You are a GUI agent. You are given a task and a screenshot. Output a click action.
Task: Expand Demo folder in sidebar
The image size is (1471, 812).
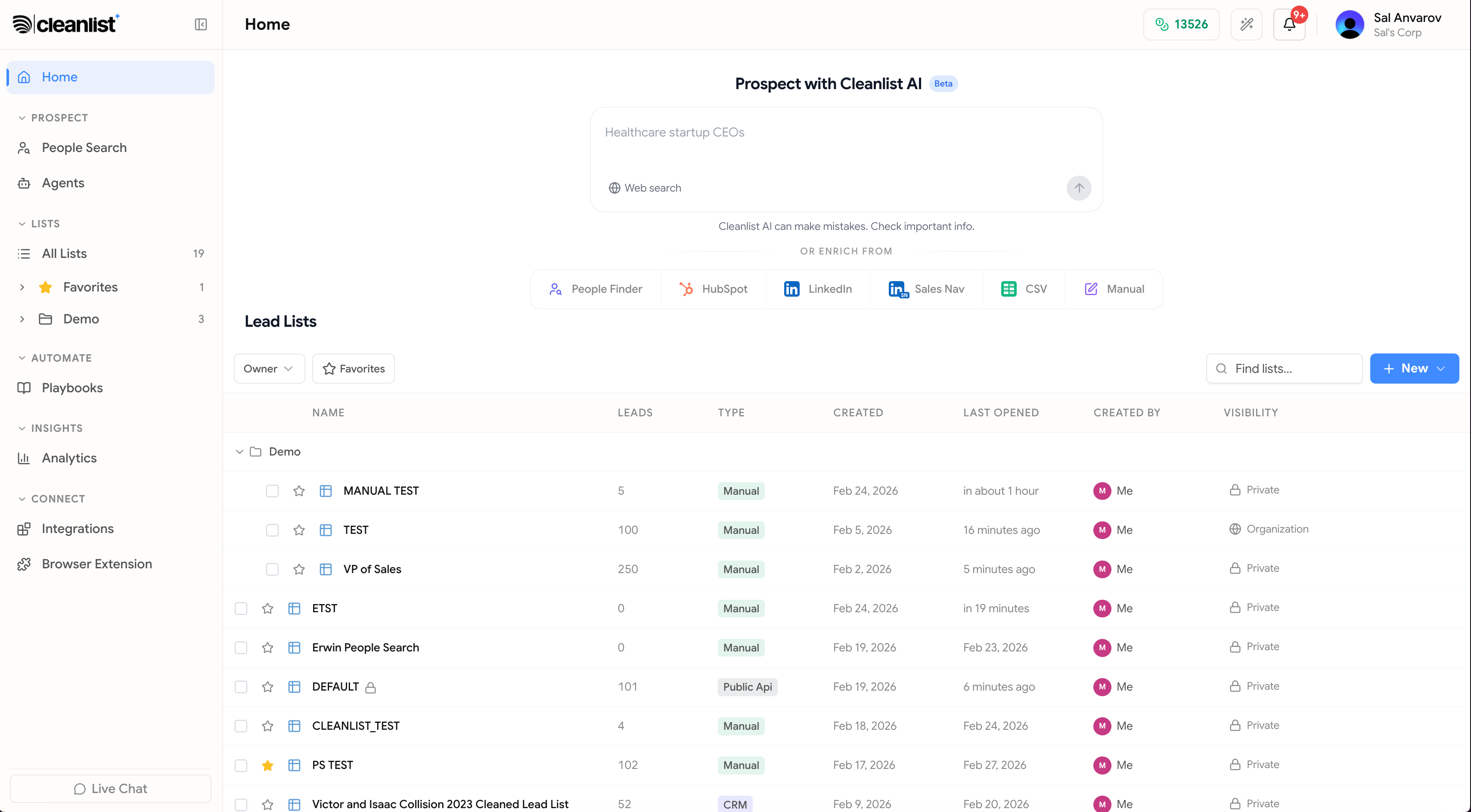pos(22,319)
